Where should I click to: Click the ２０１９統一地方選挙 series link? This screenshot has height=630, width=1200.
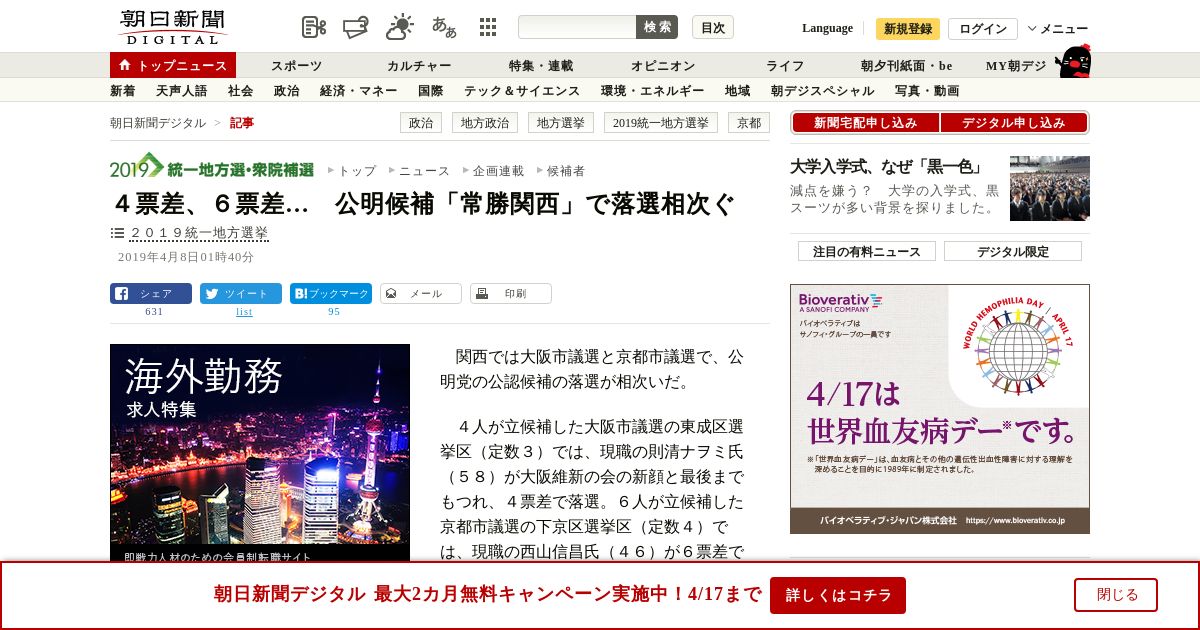click(199, 233)
